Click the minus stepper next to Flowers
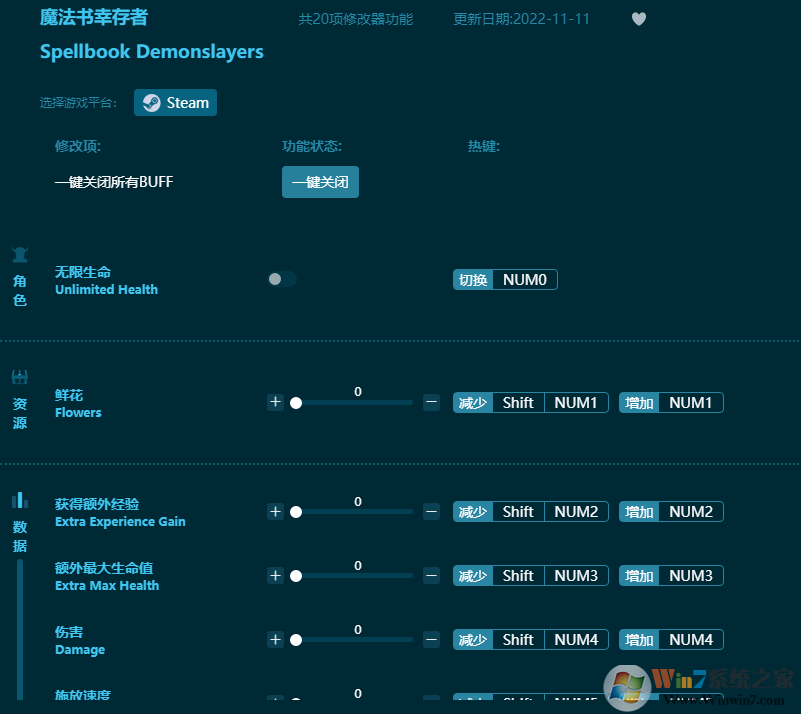Image resolution: width=801 pixels, height=714 pixels. [x=431, y=402]
